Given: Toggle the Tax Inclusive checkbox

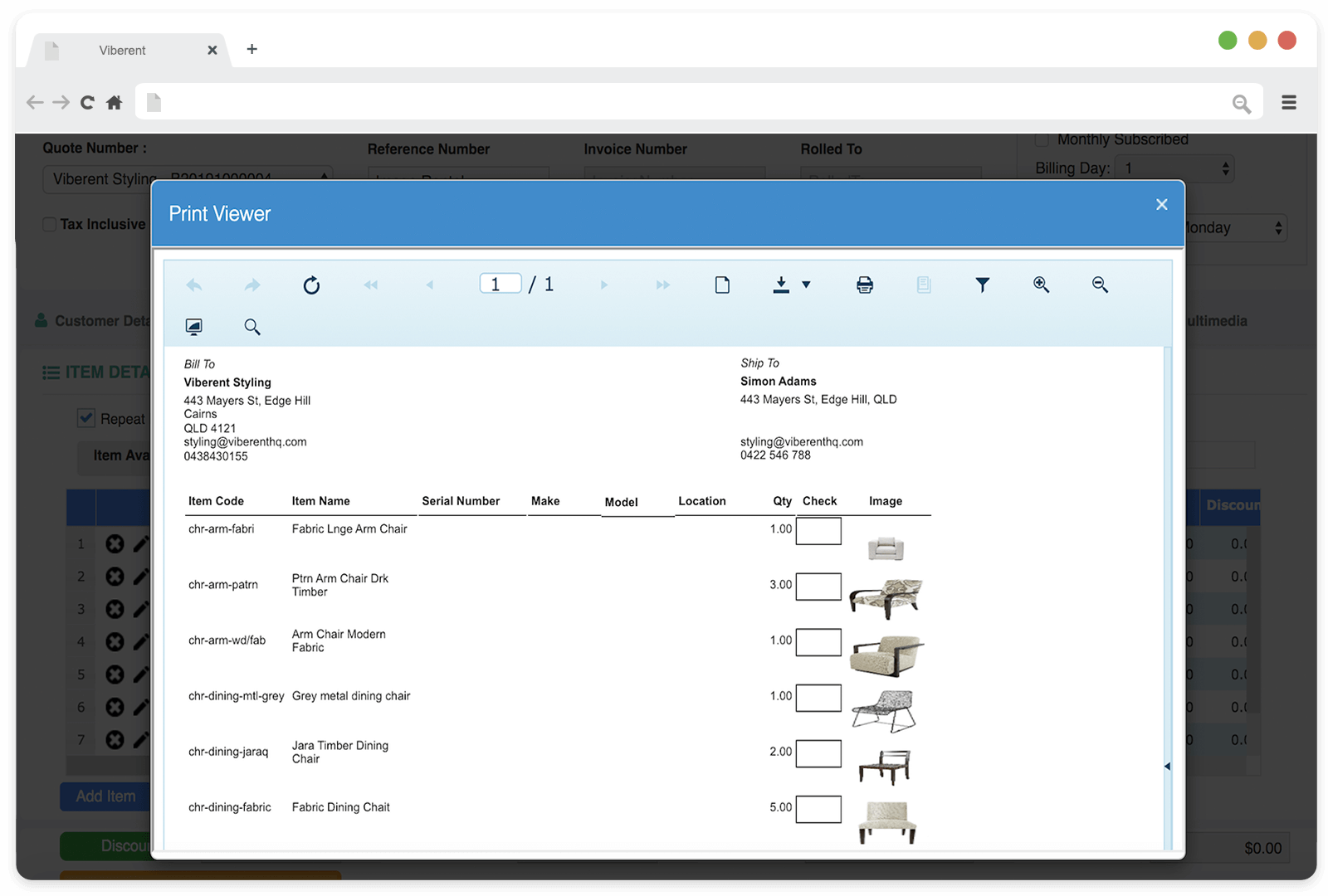Looking at the screenshot, I should tap(50, 224).
